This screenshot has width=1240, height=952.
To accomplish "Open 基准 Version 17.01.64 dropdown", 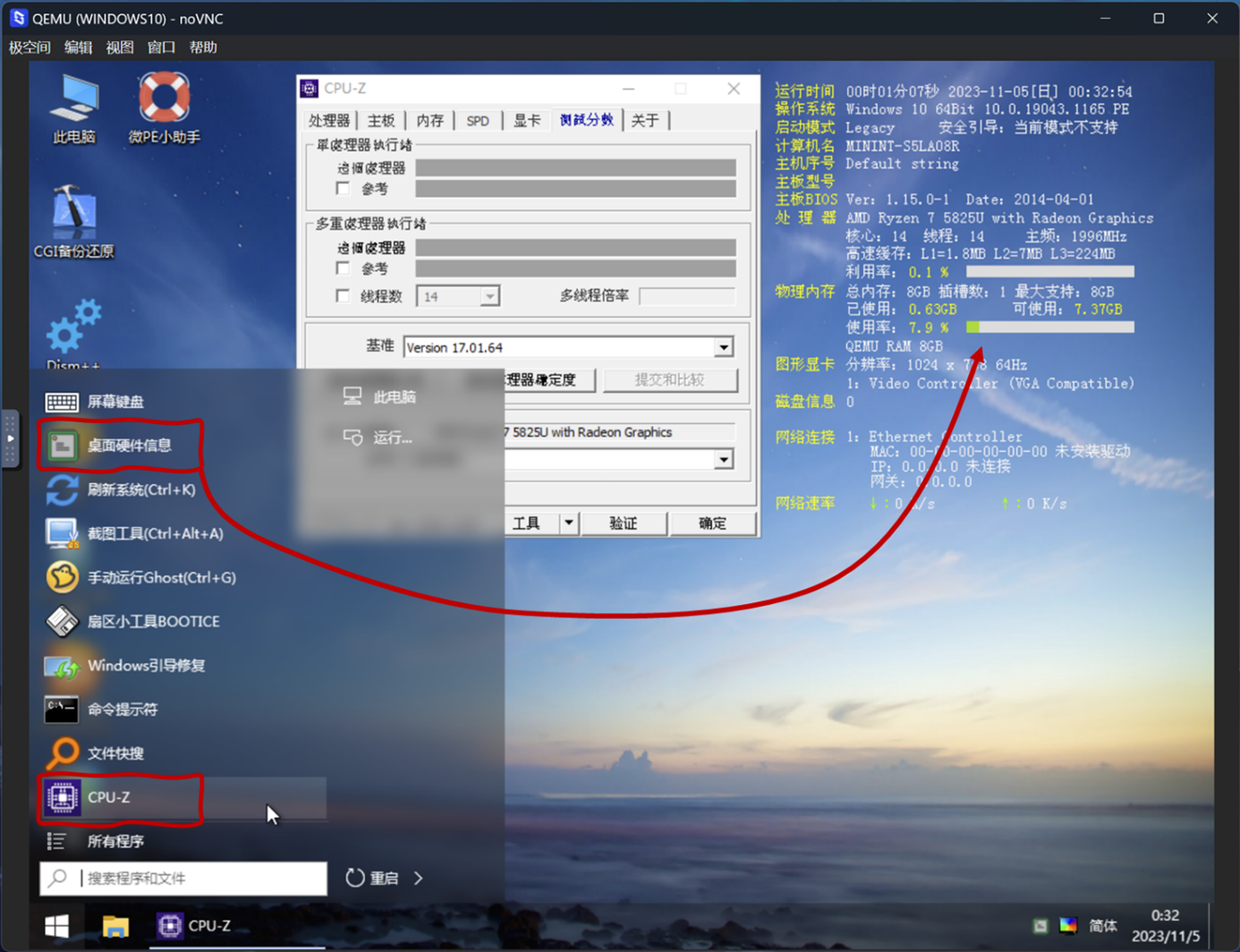I will tap(724, 347).
